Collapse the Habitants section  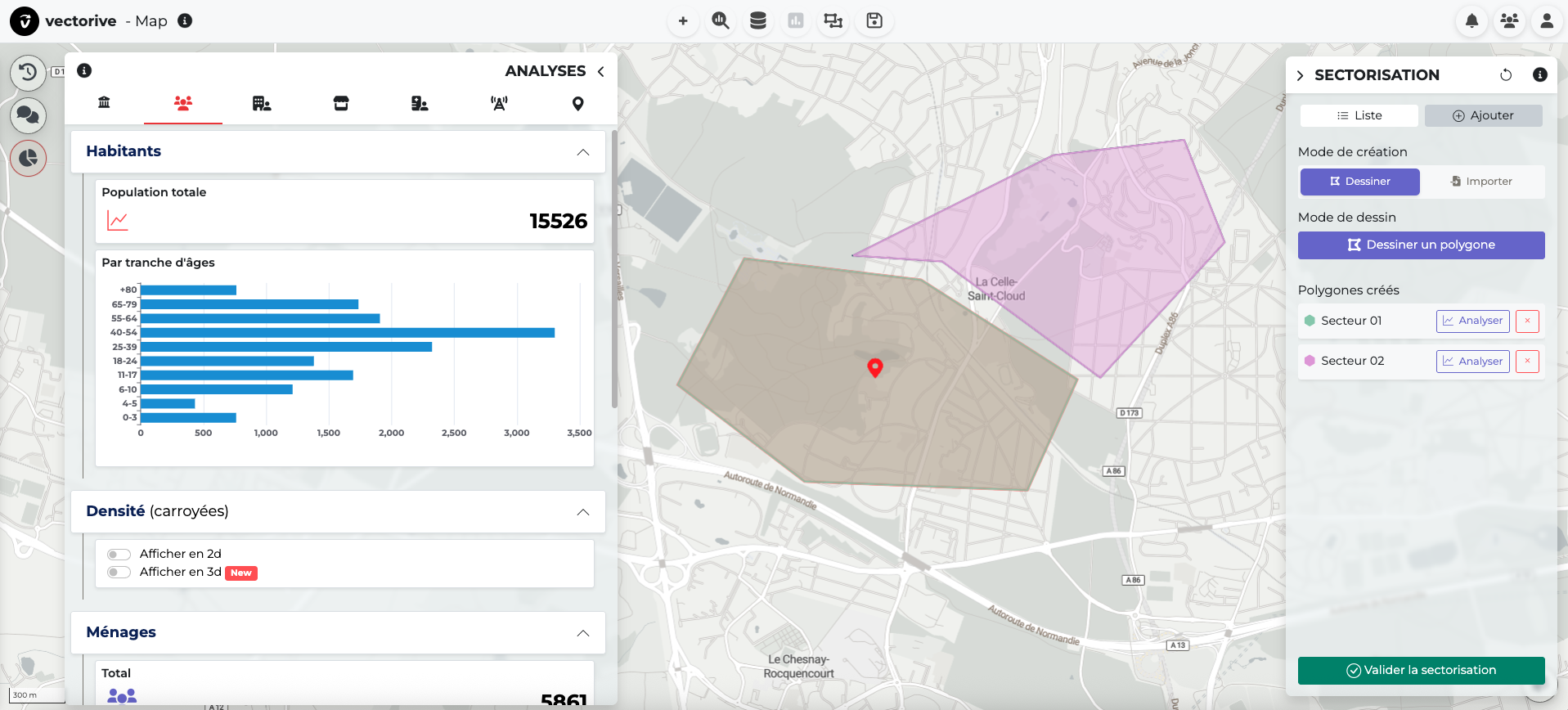(x=582, y=152)
